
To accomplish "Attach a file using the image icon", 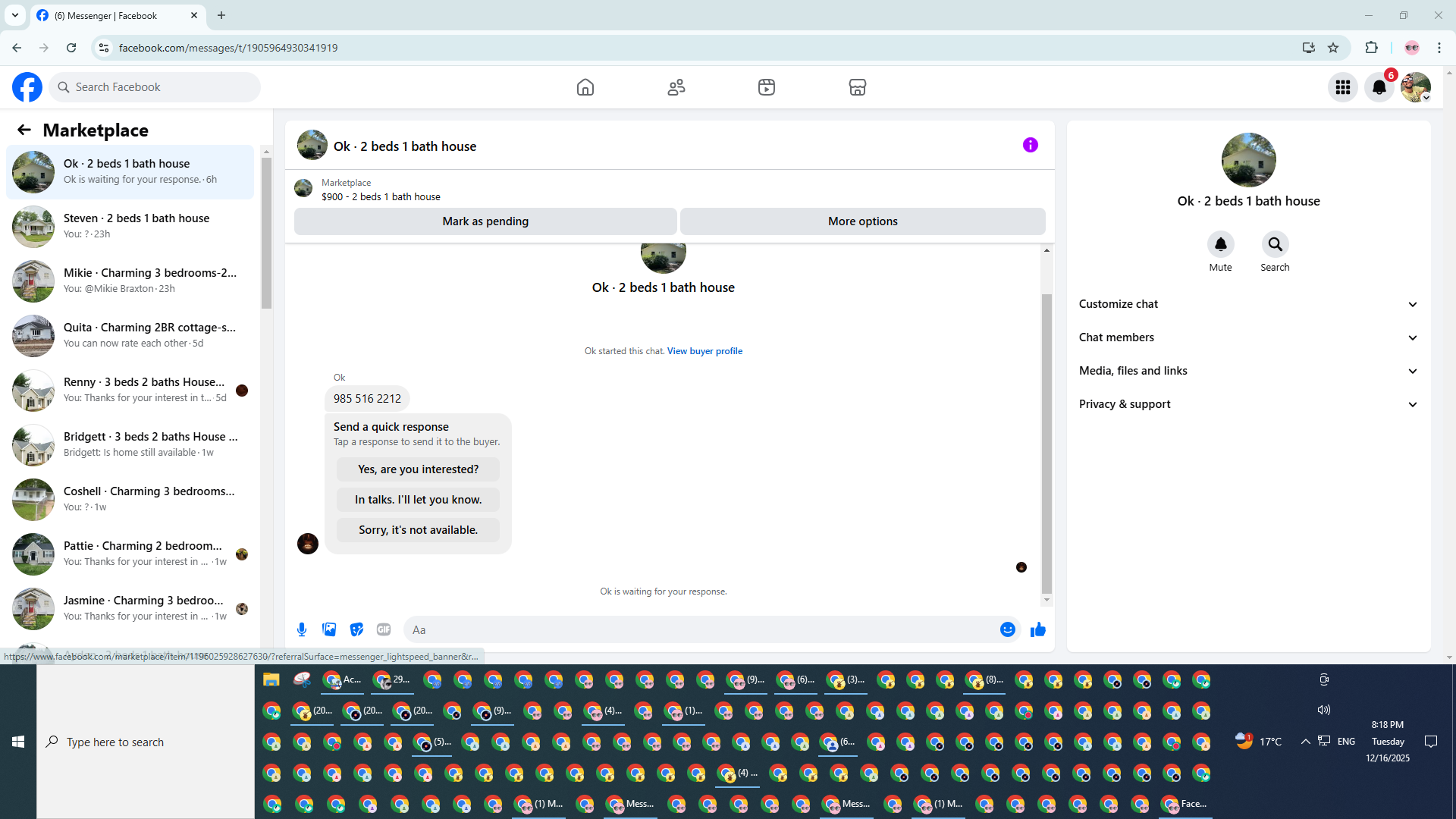I will click(x=329, y=629).
